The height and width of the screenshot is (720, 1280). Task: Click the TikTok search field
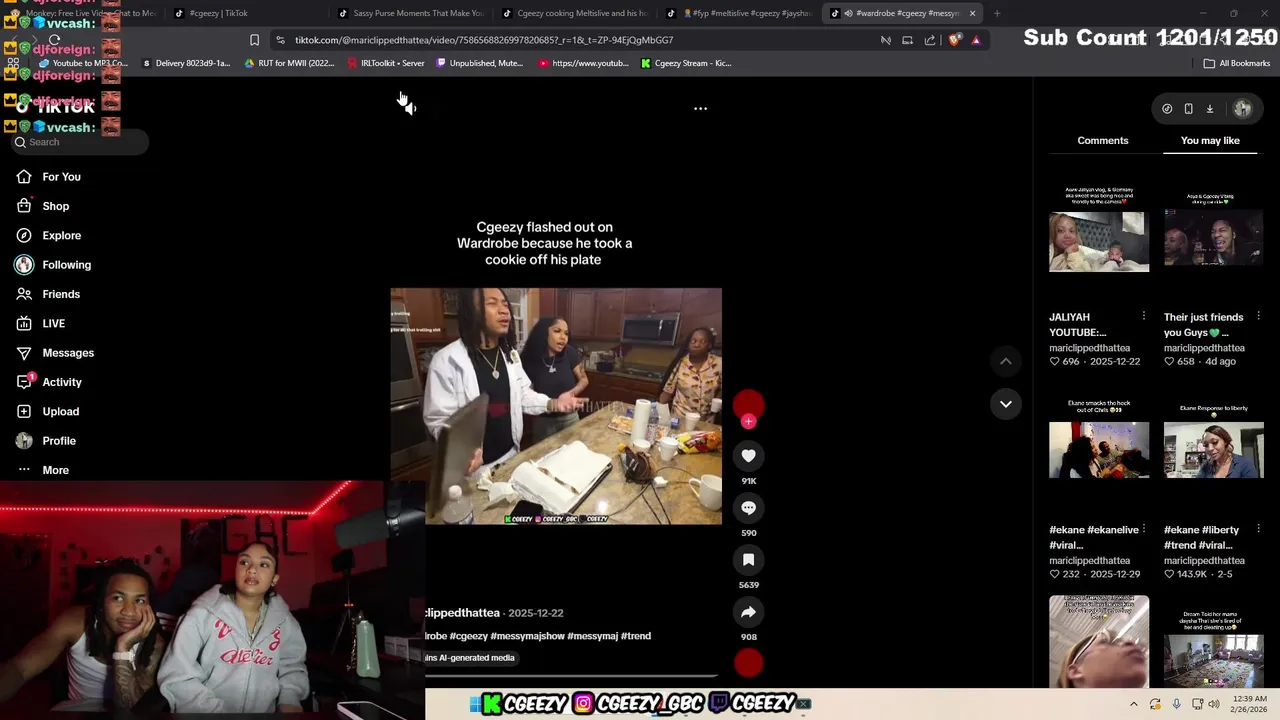(80, 142)
